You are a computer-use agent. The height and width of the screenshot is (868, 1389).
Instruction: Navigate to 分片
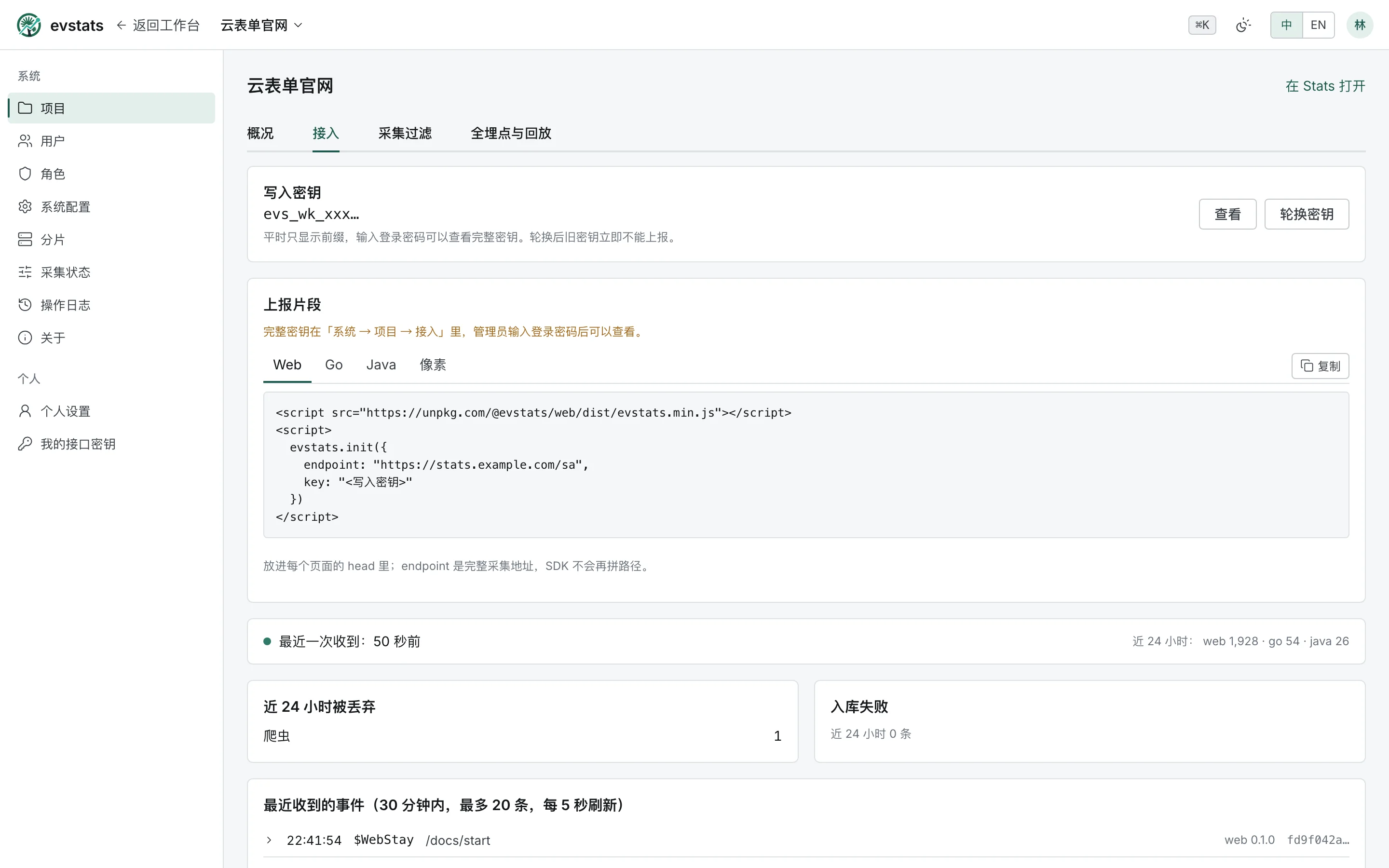(x=111, y=239)
